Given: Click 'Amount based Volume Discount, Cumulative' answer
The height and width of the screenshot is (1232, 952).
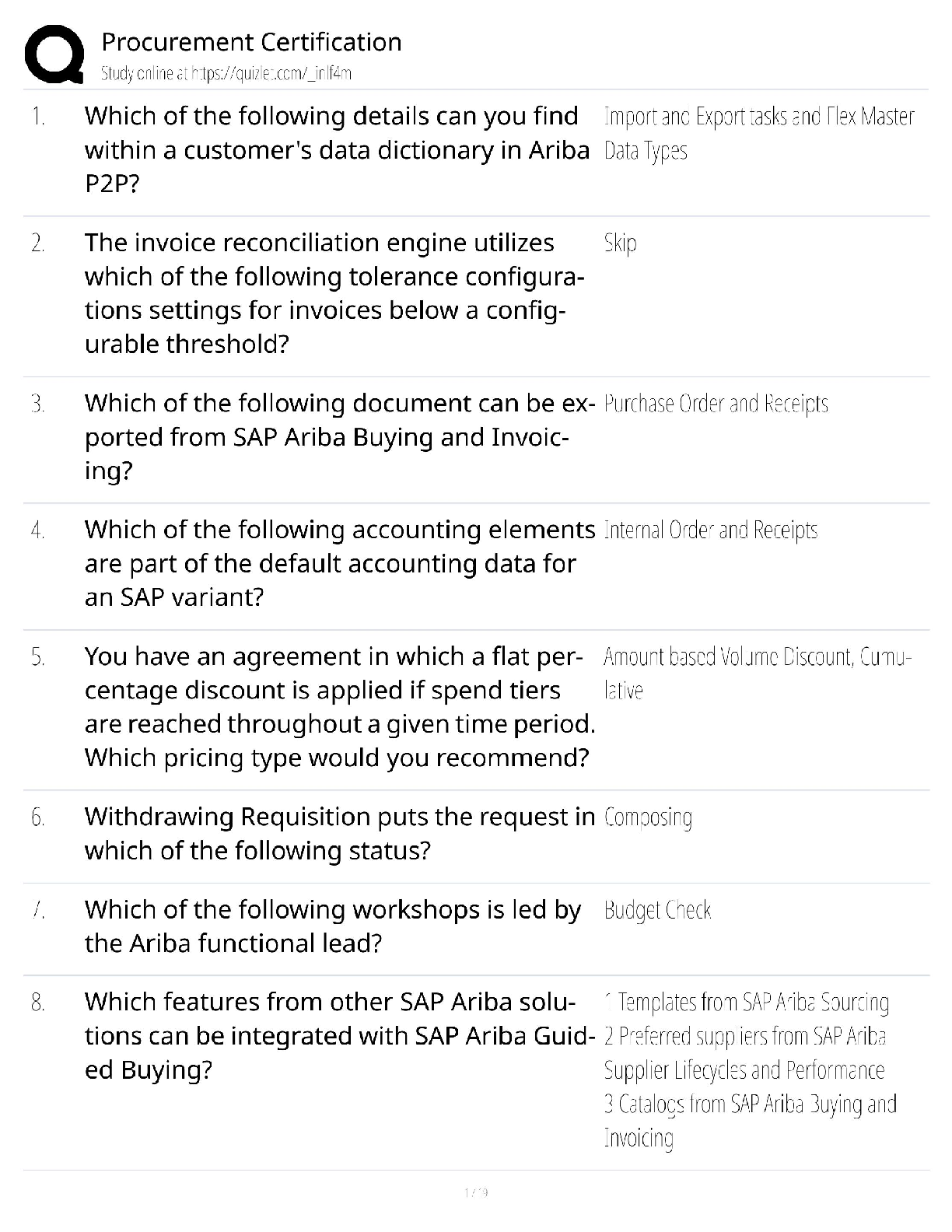Looking at the screenshot, I should pos(756,673).
